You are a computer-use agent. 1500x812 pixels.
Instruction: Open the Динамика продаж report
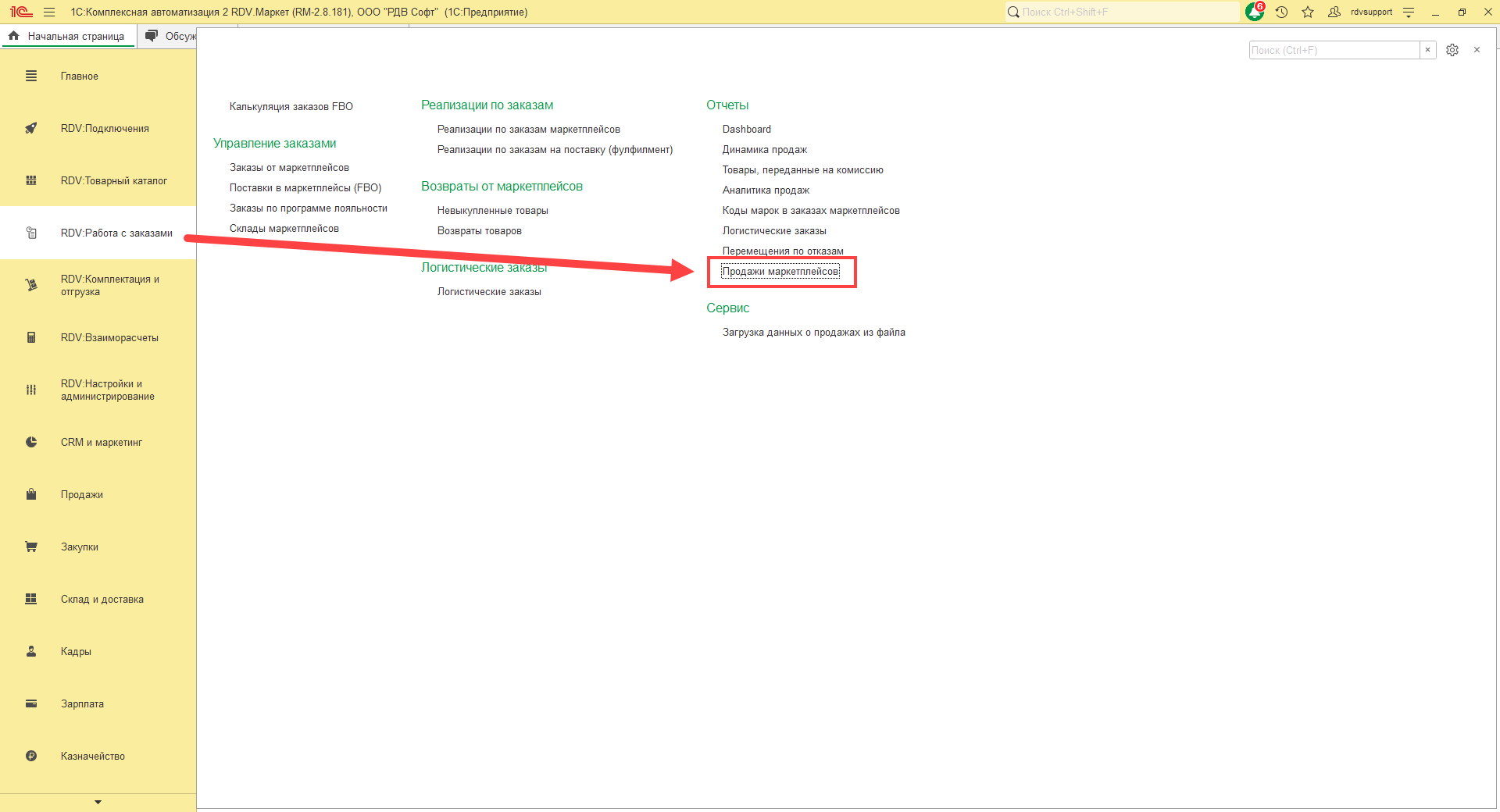pos(765,149)
